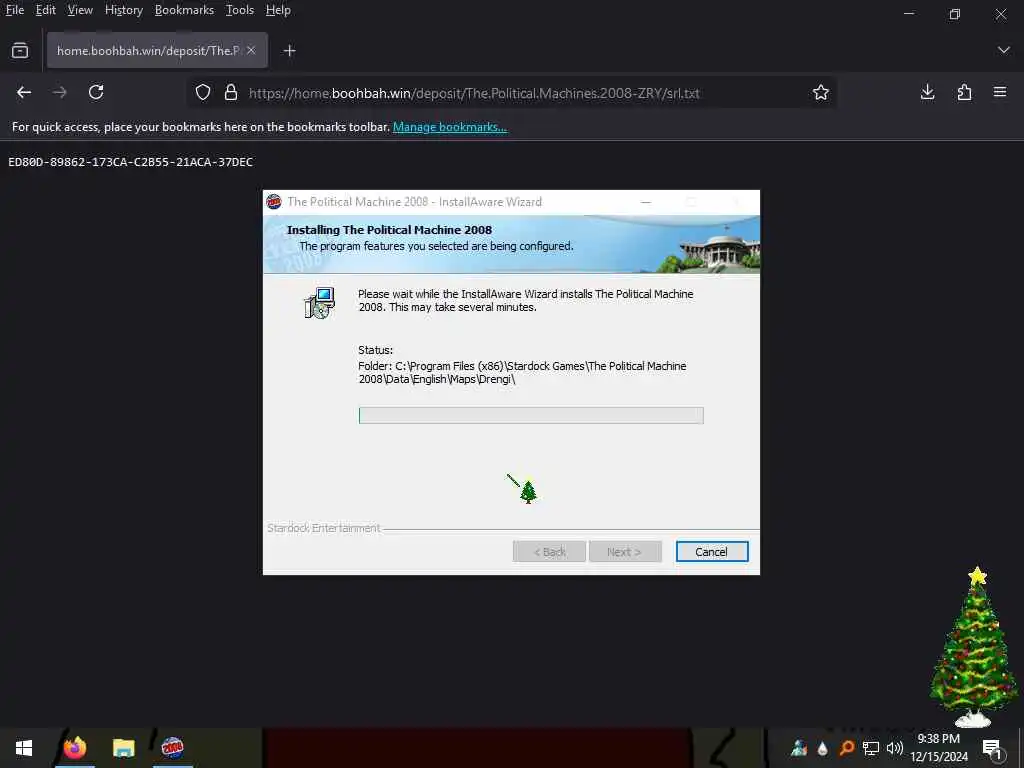This screenshot has width=1024, height=768.
Task: Click the Stardock Entertainment label
Action: pyautogui.click(x=323, y=528)
